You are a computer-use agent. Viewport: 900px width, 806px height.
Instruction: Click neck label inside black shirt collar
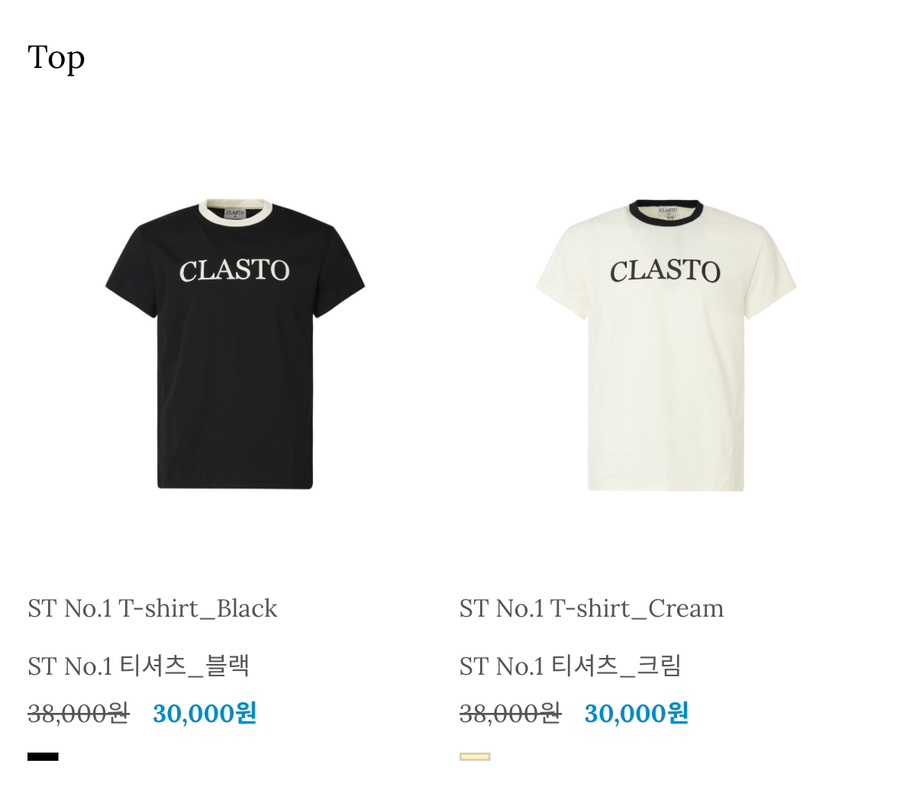(x=235, y=214)
